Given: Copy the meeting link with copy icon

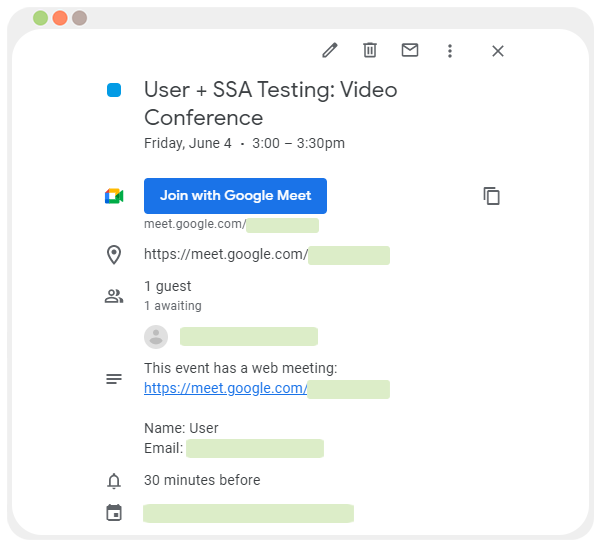Looking at the screenshot, I should click(492, 196).
